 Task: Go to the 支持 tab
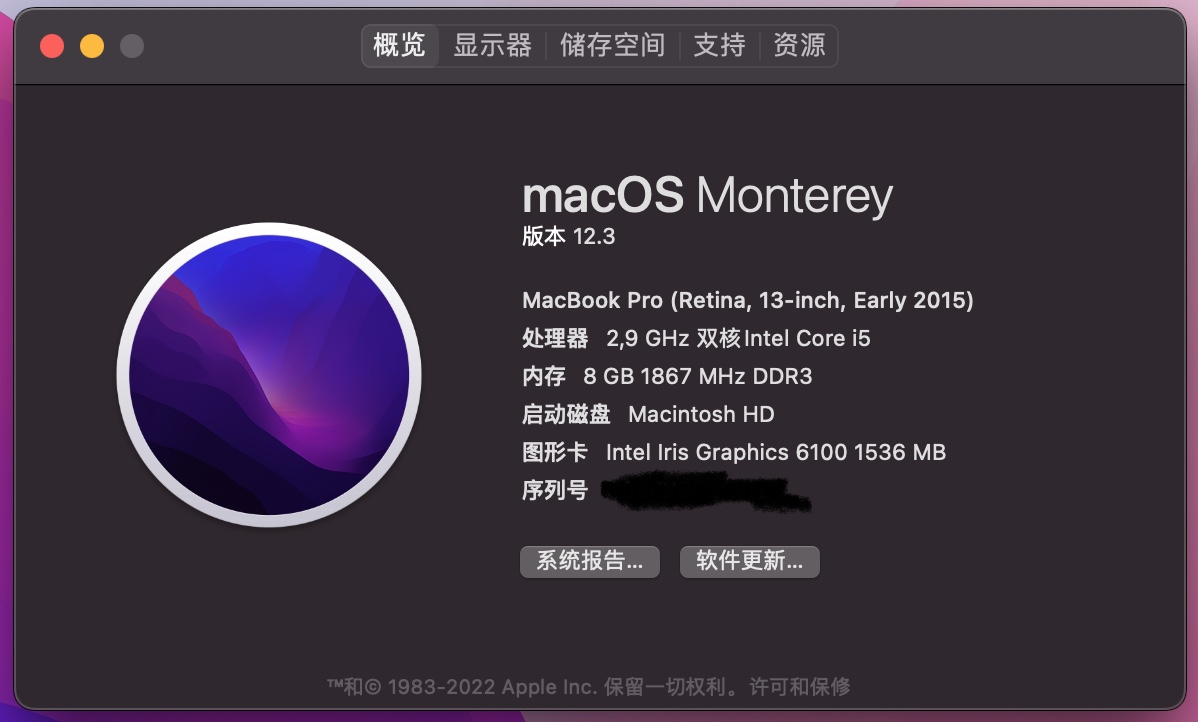(x=719, y=46)
